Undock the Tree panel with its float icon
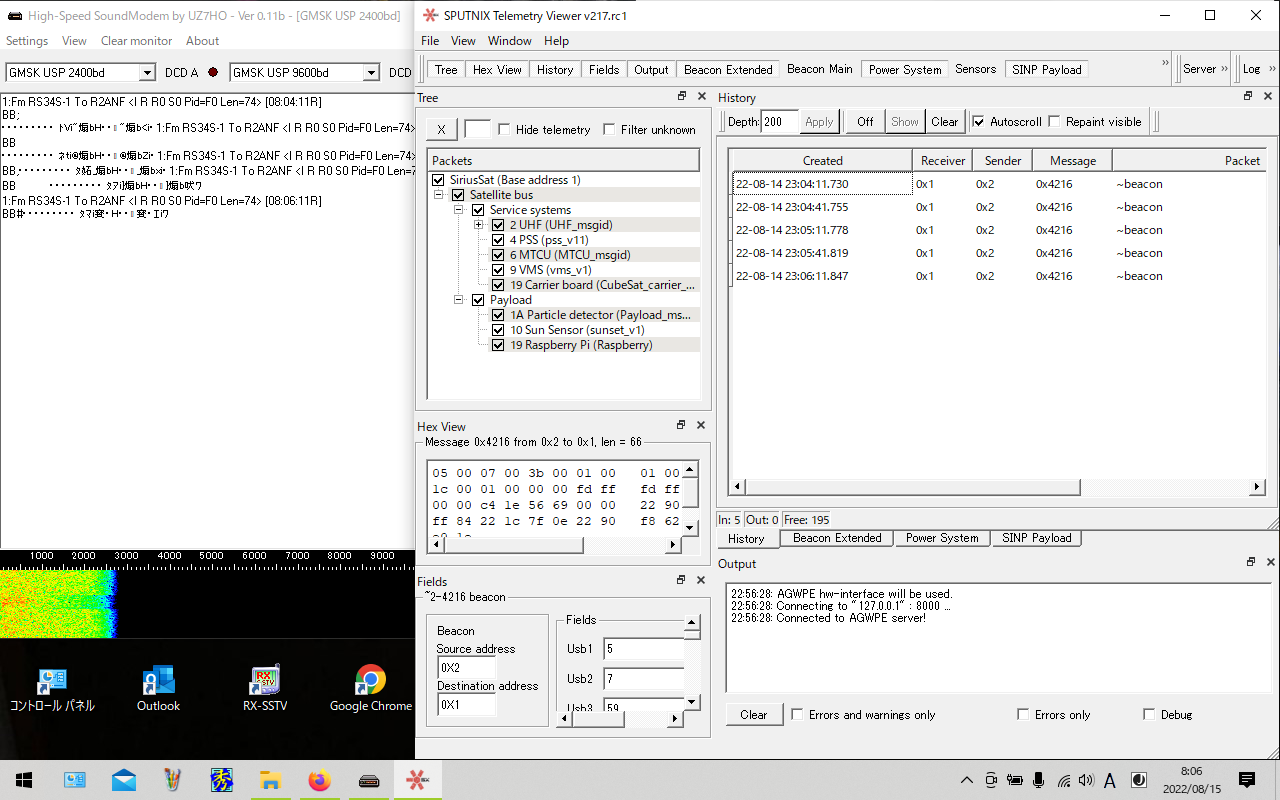The width and height of the screenshot is (1280, 800). (682, 97)
